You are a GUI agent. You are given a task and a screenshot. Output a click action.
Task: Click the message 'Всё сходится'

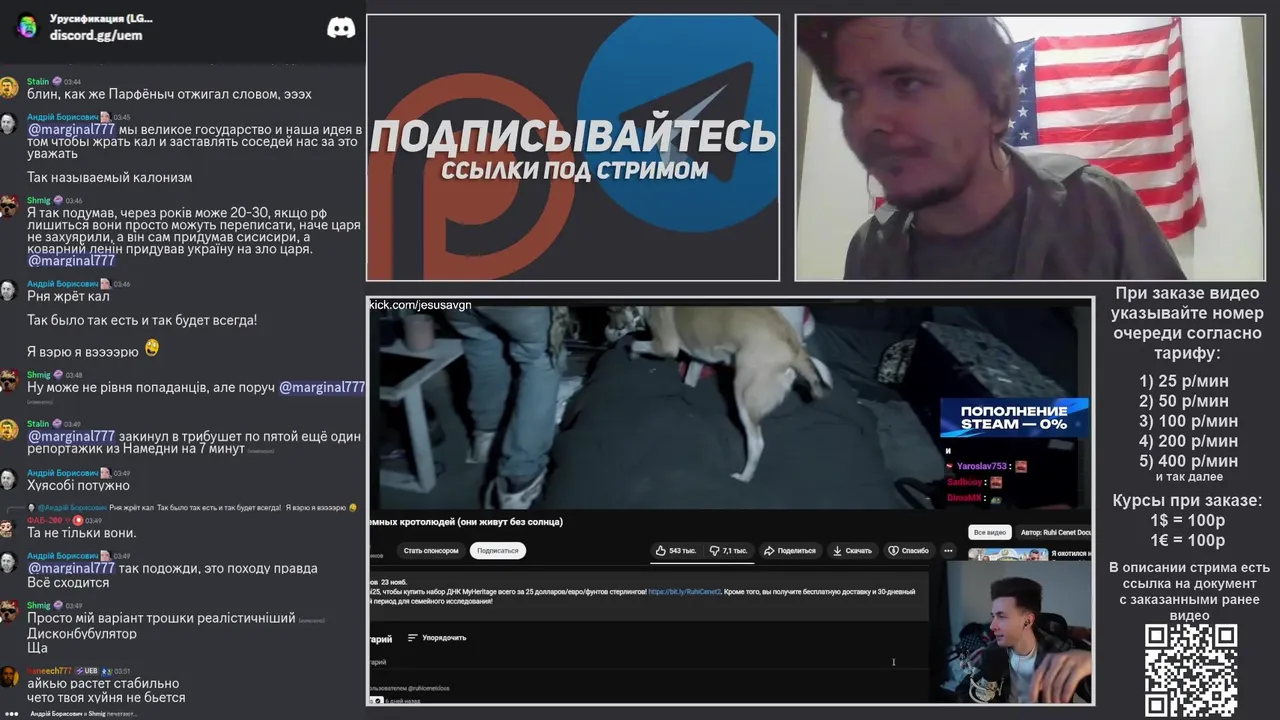[68, 582]
